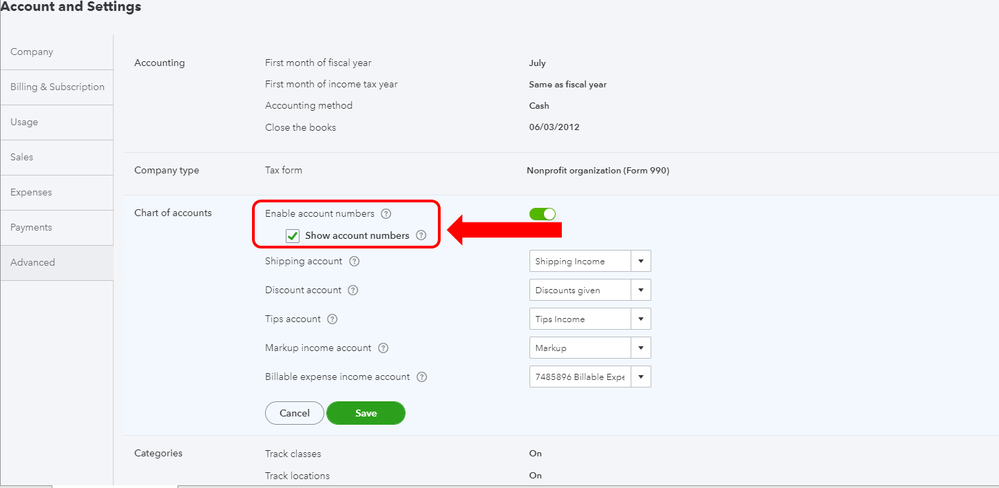Cancel the chart of accounts changes
This screenshot has height=488, width=999.
(294, 413)
